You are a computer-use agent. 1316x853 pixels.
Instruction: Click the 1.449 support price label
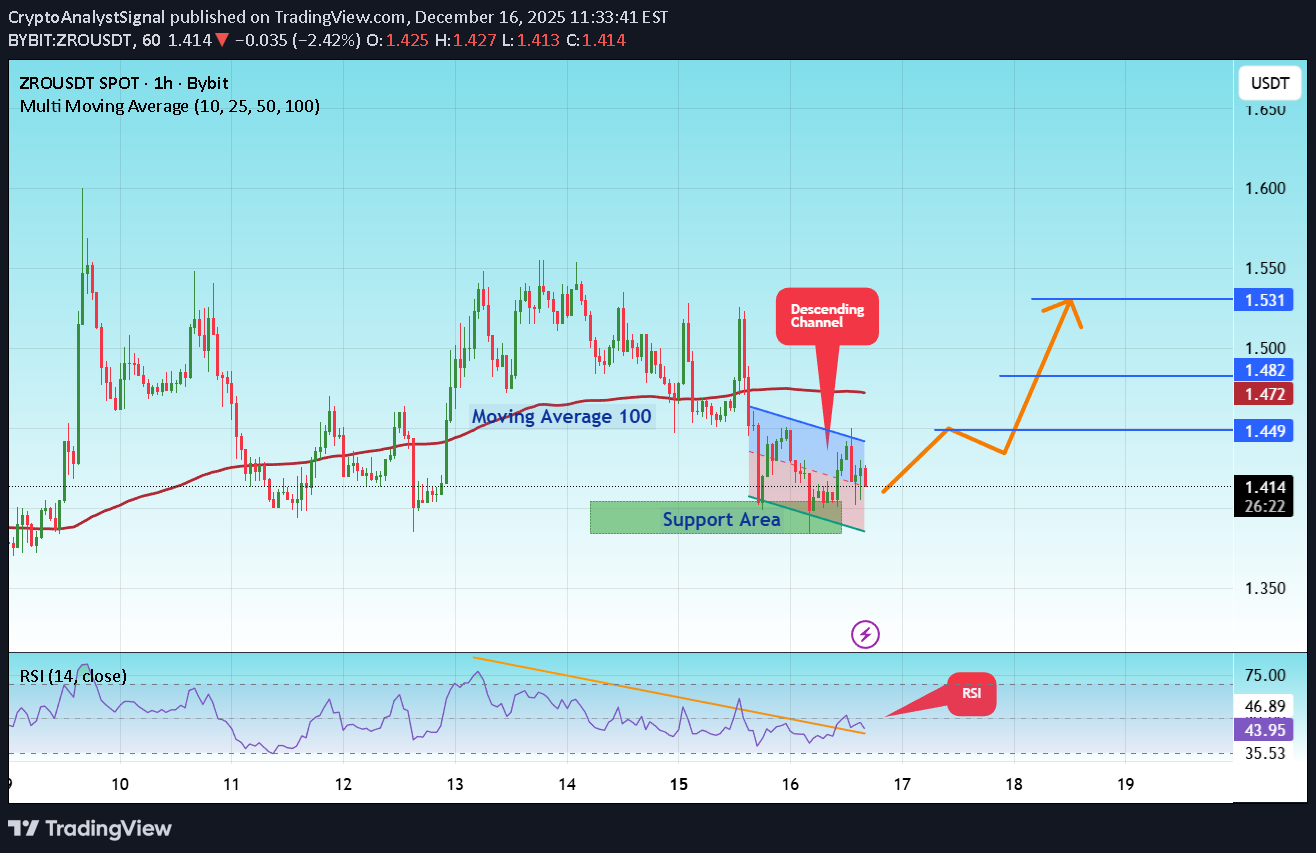1263,431
